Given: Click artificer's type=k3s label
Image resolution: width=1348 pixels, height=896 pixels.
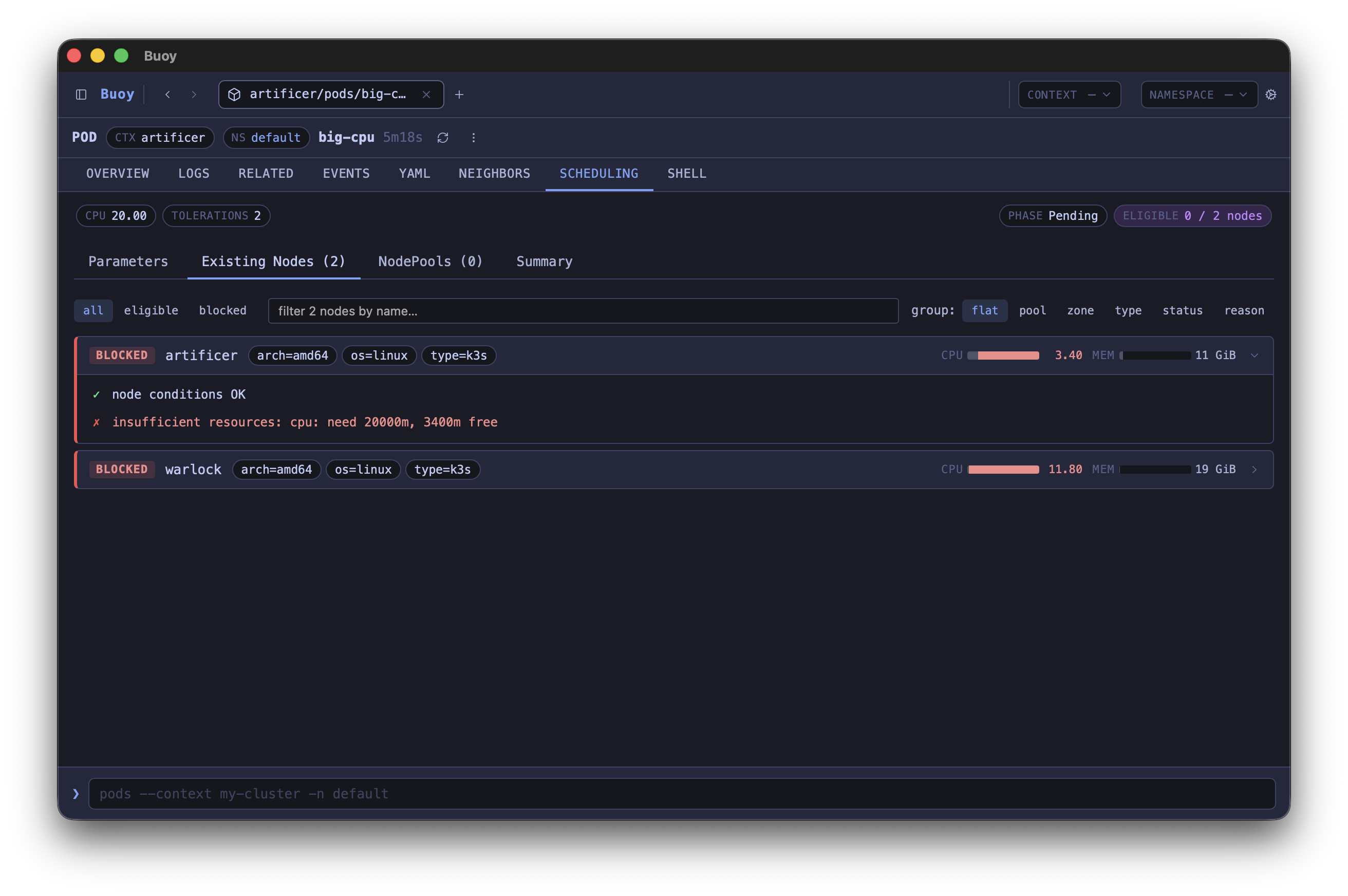Looking at the screenshot, I should (458, 356).
